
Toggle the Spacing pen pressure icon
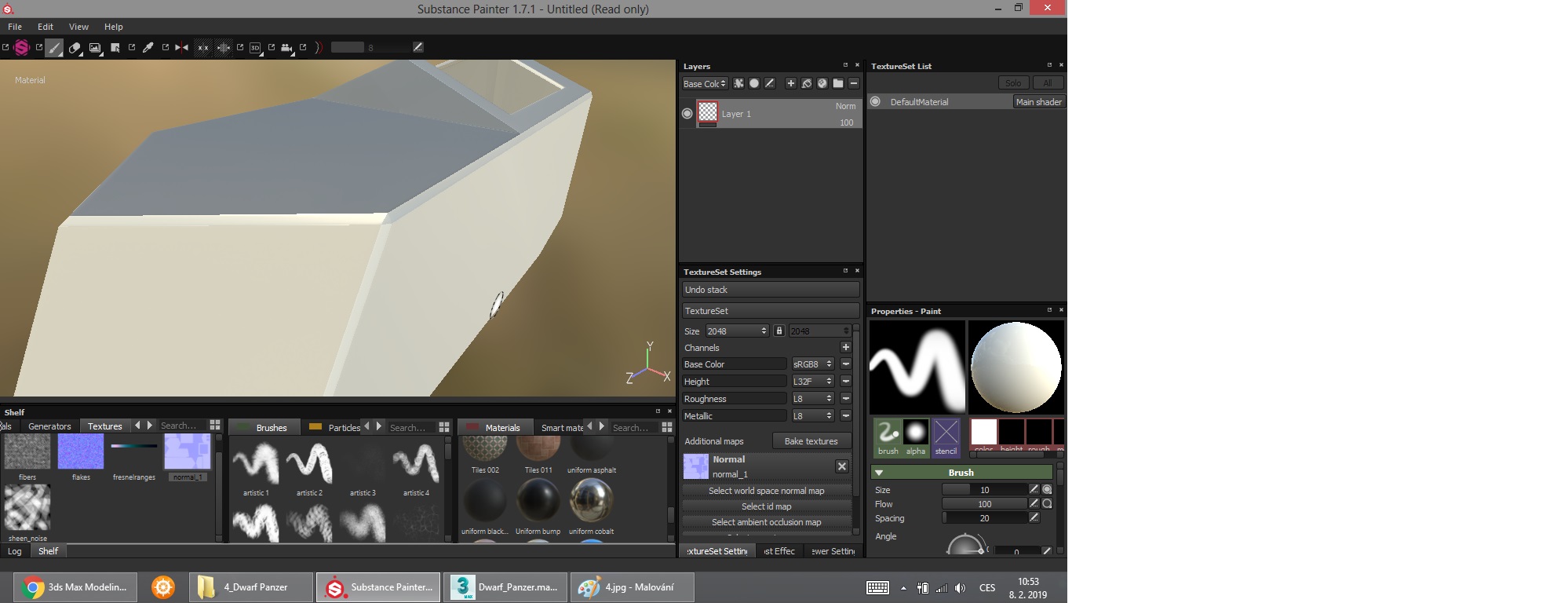click(1034, 517)
